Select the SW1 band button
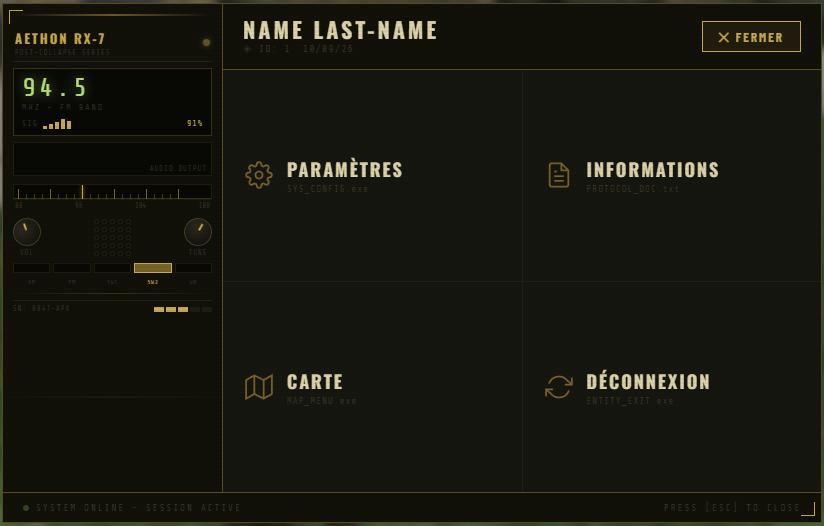The image size is (824, 526). pyautogui.click(x=112, y=268)
